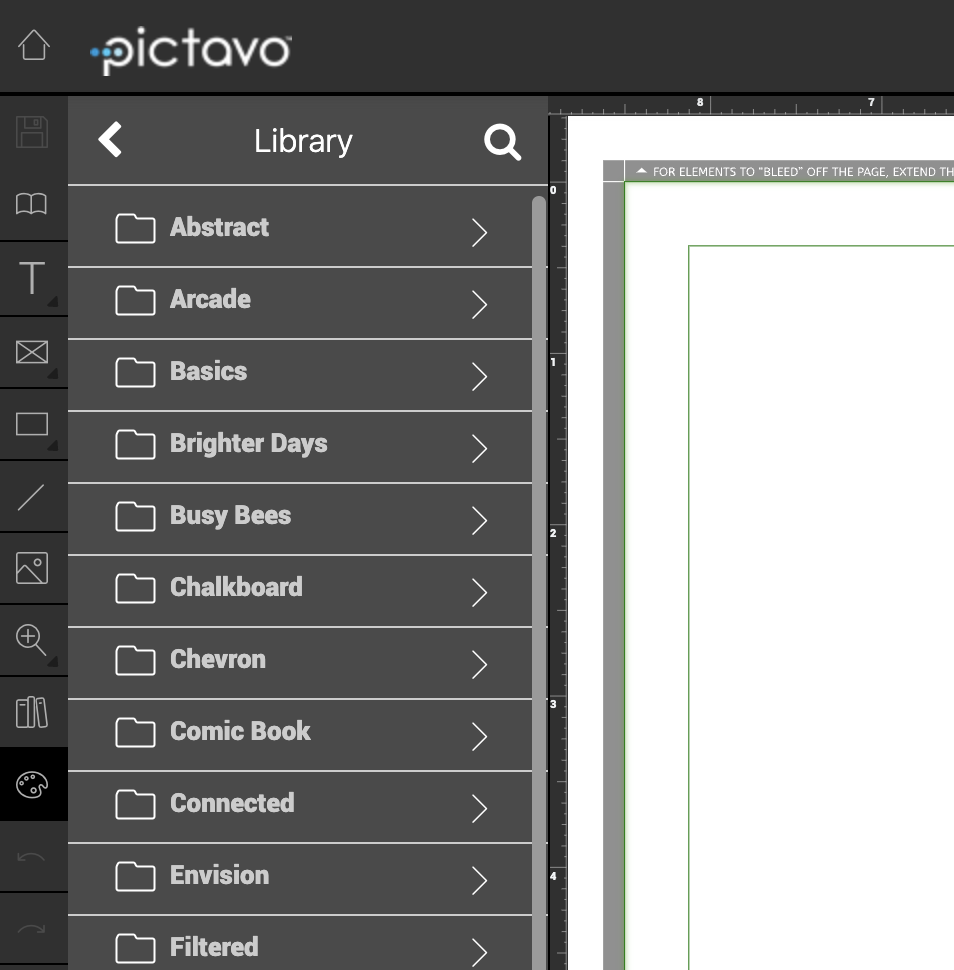This screenshot has height=970, width=954.
Task: Click the Connected folder icon
Action: pos(135,804)
